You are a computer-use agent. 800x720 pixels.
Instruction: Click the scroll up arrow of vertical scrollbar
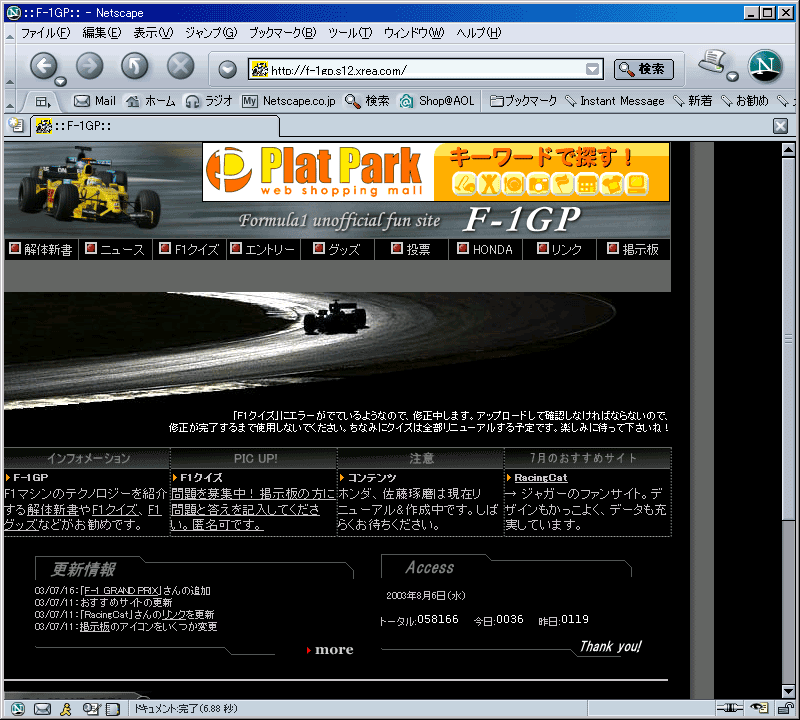click(x=788, y=150)
